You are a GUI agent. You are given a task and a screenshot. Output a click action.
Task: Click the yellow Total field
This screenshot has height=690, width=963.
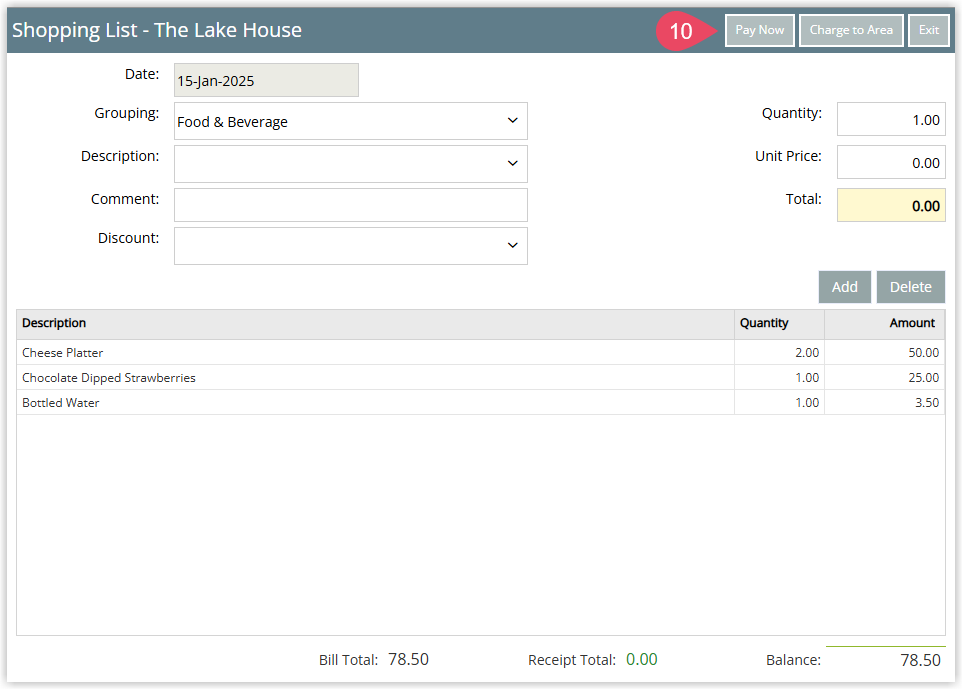[x=891, y=205]
